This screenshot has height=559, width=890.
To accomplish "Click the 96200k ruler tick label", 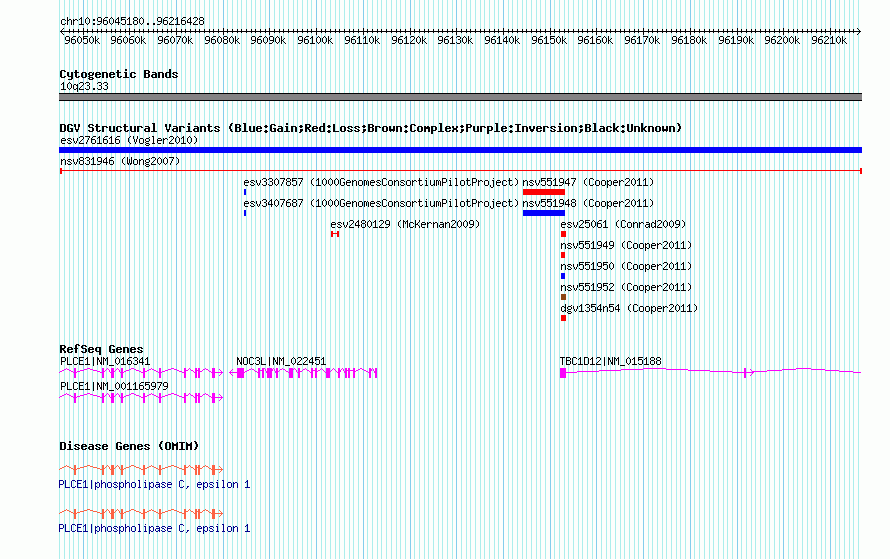I will (x=782, y=40).
